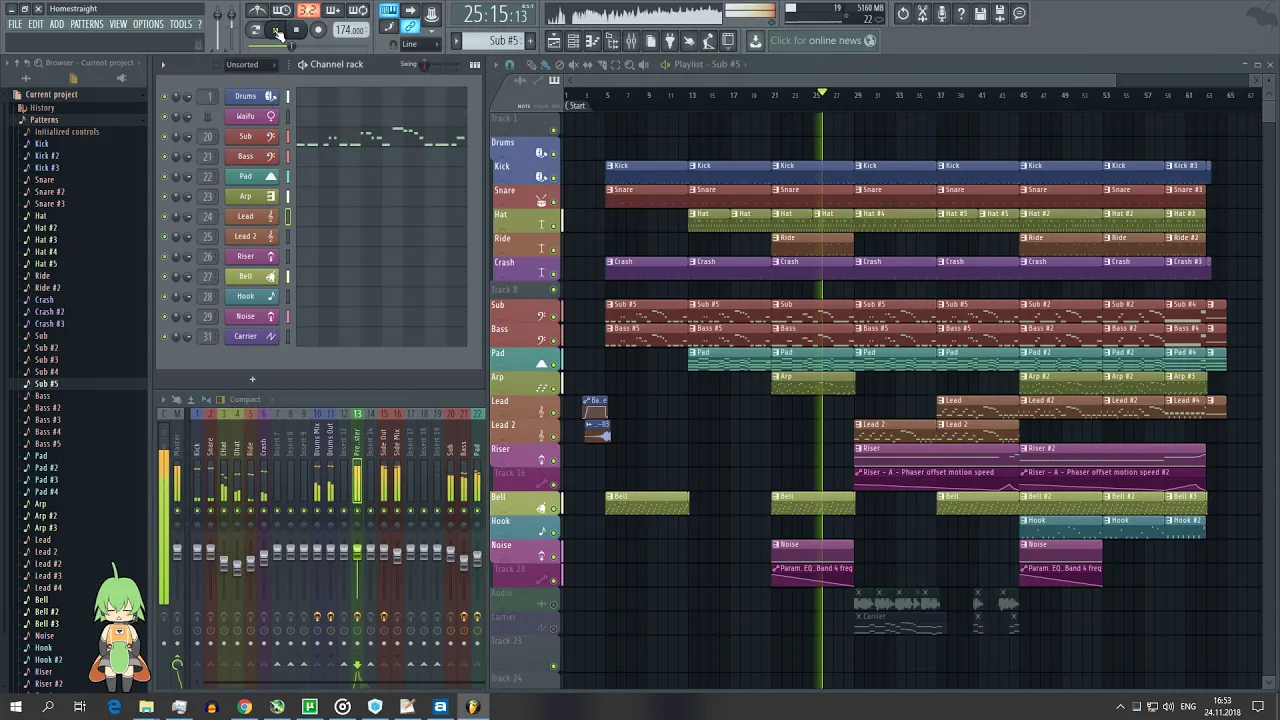Click the speech bubble icon
1280x720 pixels.
[1019, 13]
